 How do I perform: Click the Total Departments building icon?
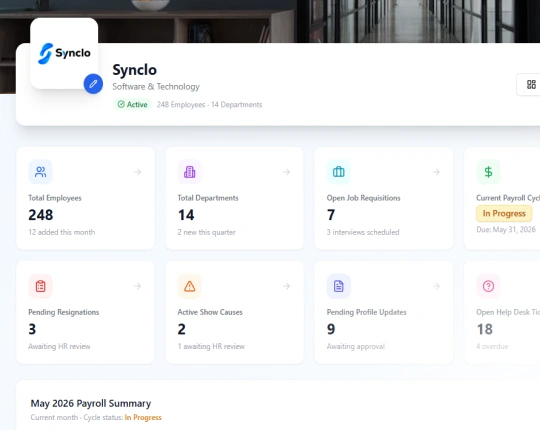(x=189, y=172)
